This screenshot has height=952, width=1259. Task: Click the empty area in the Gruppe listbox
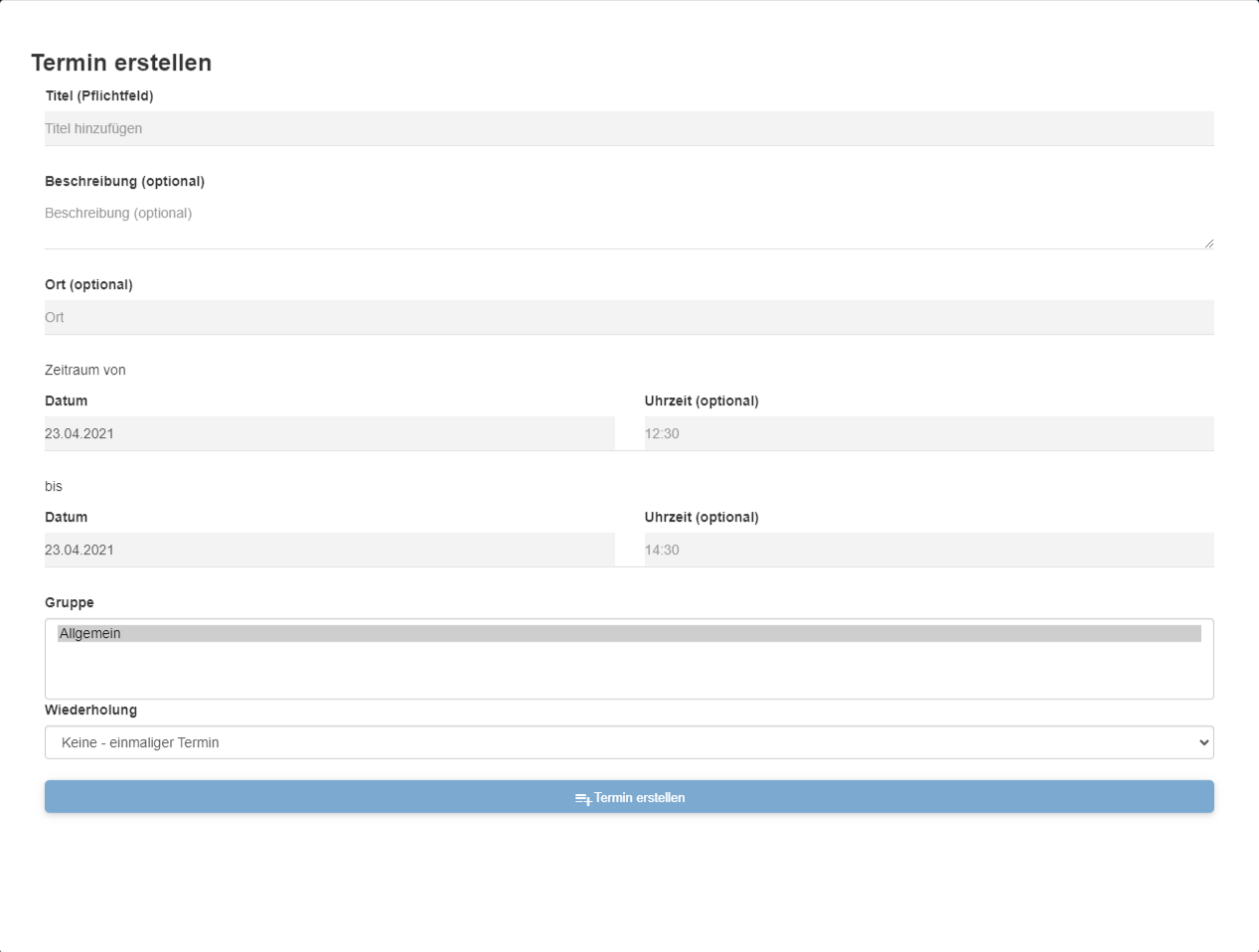(629, 672)
